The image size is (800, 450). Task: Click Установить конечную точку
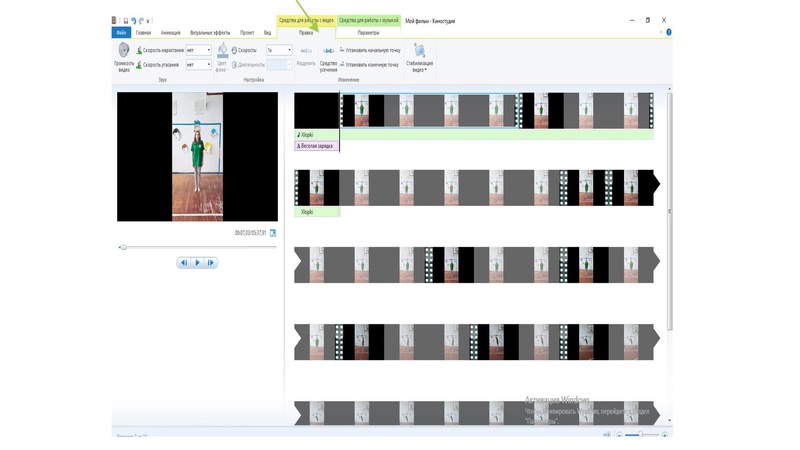pos(372,64)
